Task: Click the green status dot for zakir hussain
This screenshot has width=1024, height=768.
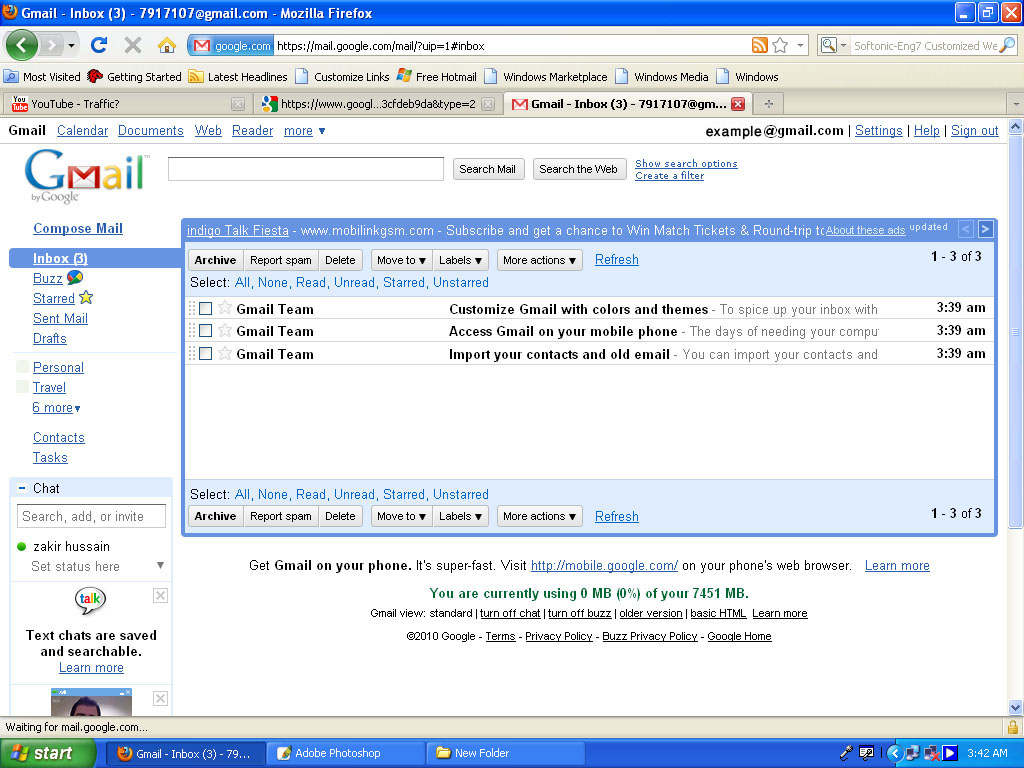Action: 21,547
